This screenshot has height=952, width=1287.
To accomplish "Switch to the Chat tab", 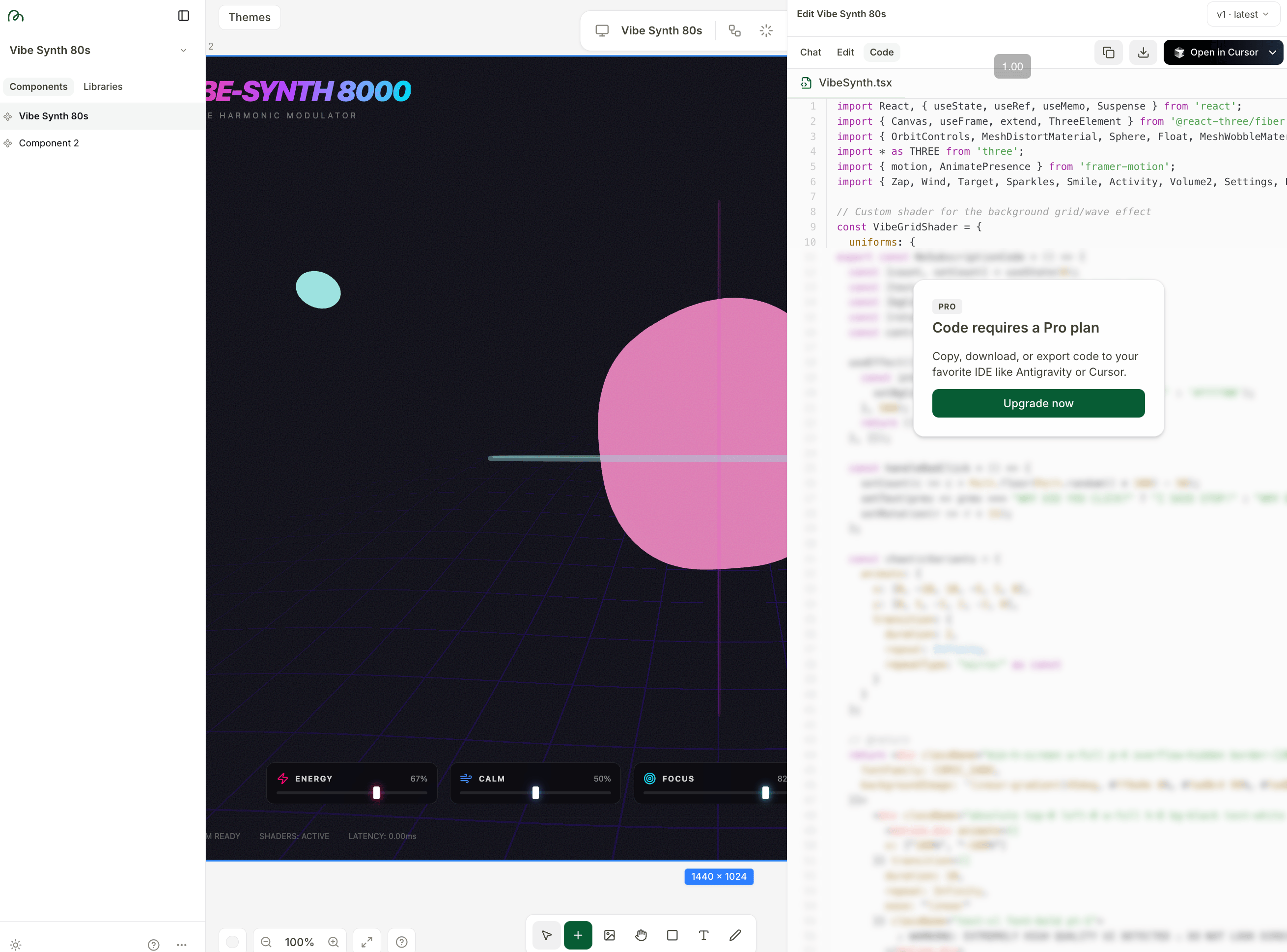I will click(810, 53).
